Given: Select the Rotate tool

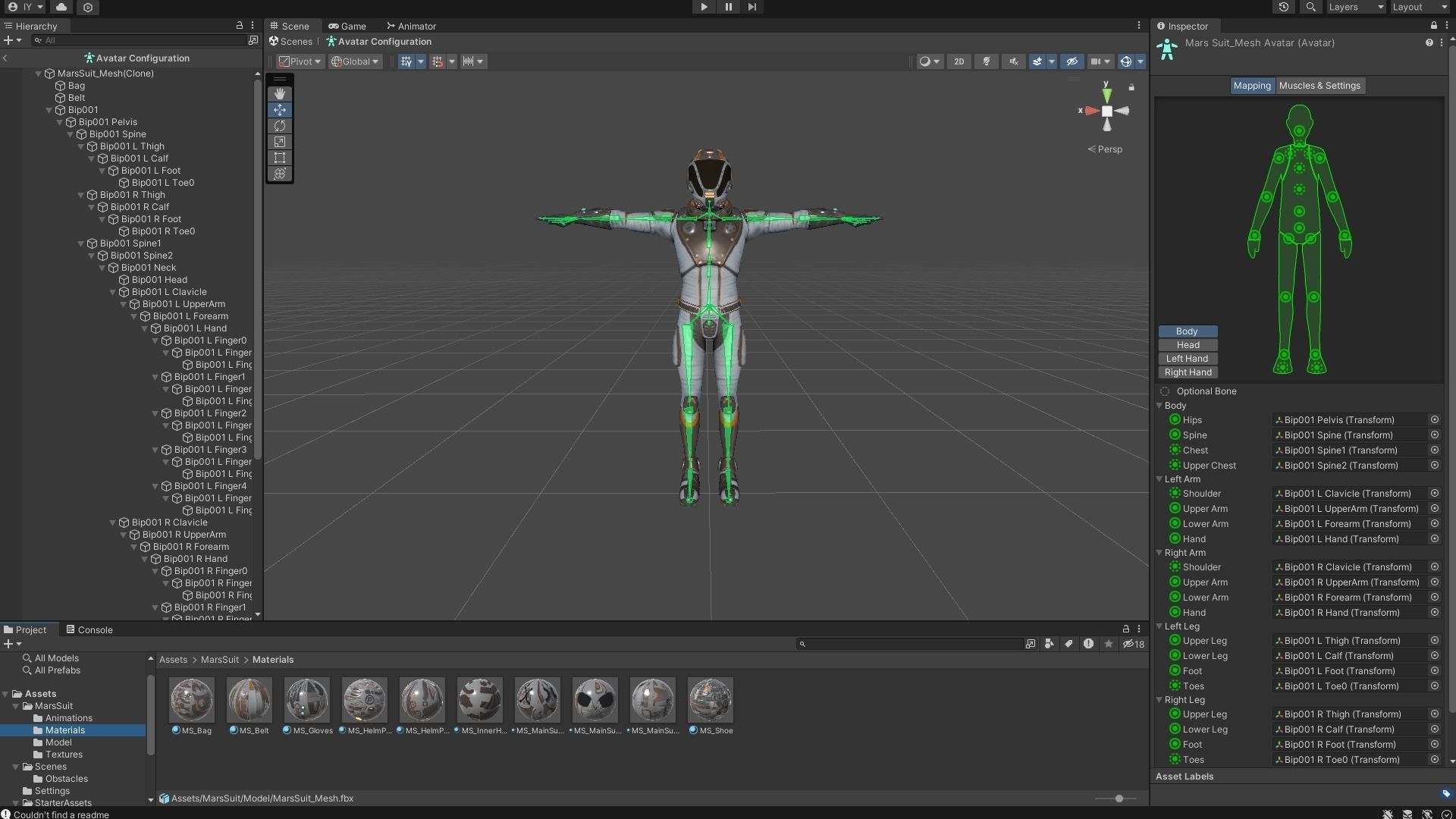Looking at the screenshot, I should tap(280, 126).
